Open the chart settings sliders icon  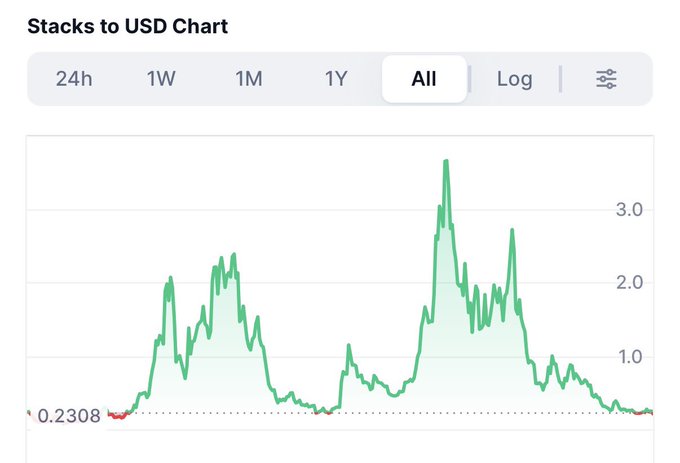point(606,79)
